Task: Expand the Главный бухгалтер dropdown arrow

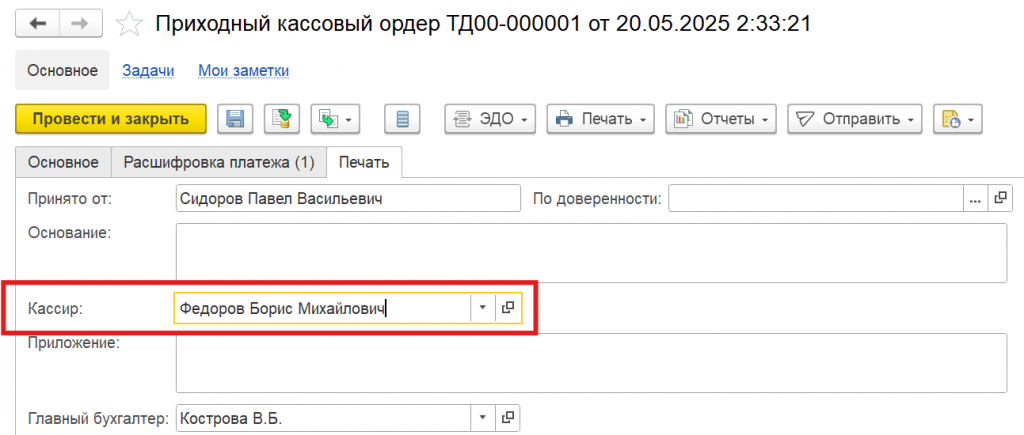Action: (x=483, y=417)
